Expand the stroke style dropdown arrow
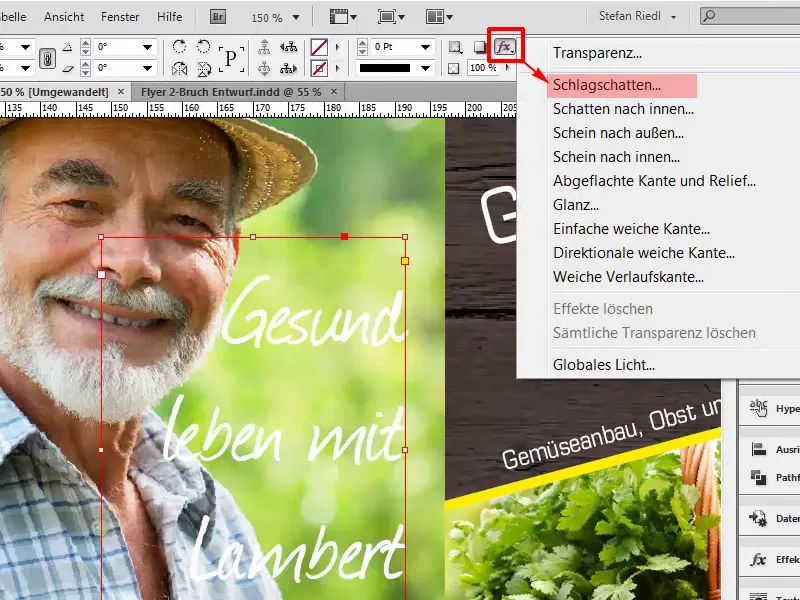This screenshot has height=600, width=800. click(425, 68)
